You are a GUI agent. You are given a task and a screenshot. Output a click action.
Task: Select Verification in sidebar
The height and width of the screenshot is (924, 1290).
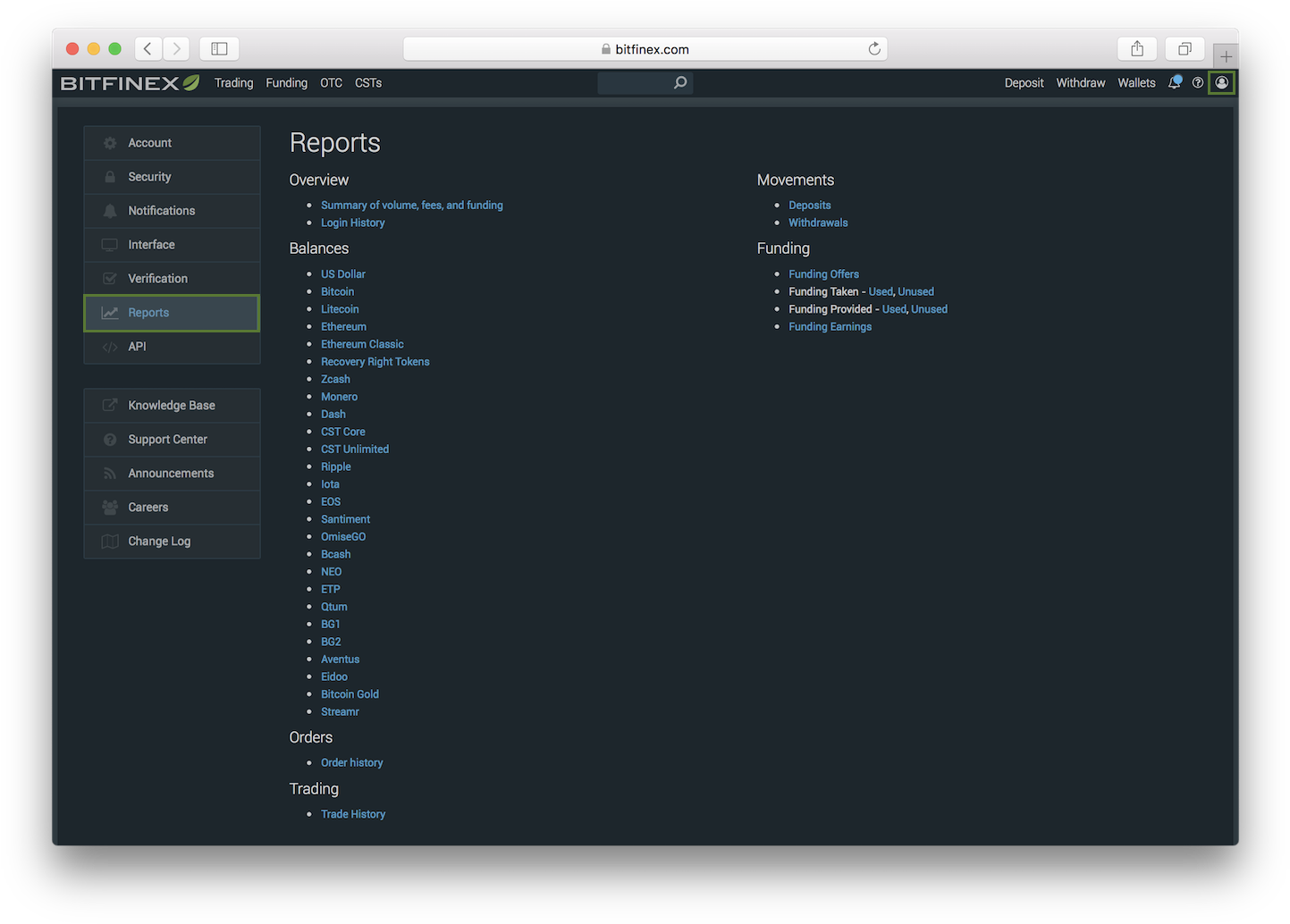[x=172, y=279]
